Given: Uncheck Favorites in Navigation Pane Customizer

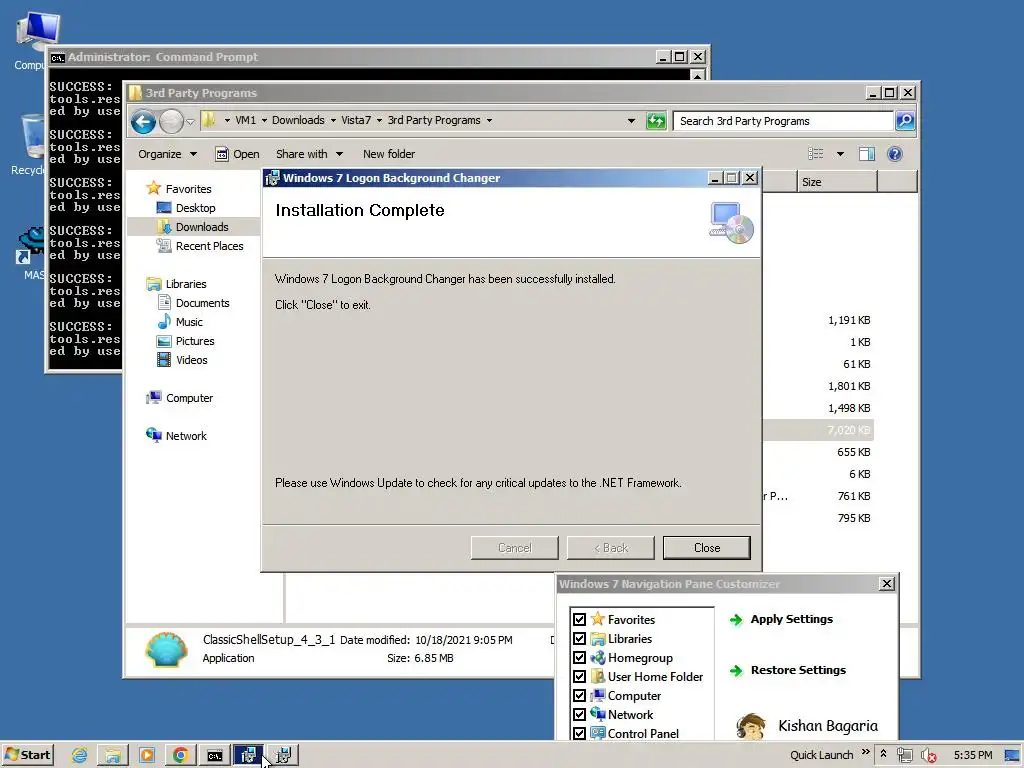Looking at the screenshot, I should pos(579,619).
